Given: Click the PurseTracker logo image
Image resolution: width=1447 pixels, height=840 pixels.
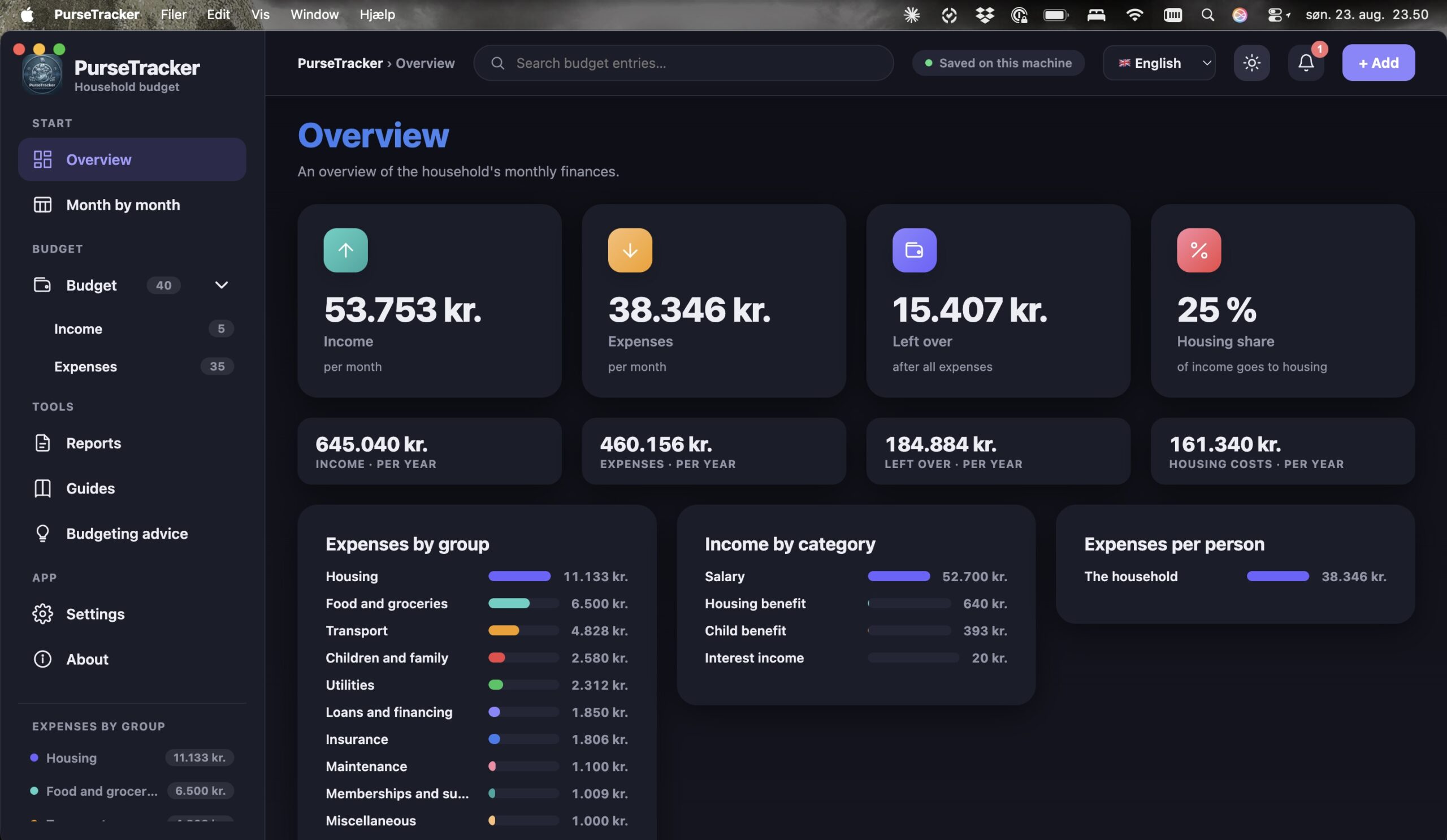Looking at the screenshot, I should [42, 74].
